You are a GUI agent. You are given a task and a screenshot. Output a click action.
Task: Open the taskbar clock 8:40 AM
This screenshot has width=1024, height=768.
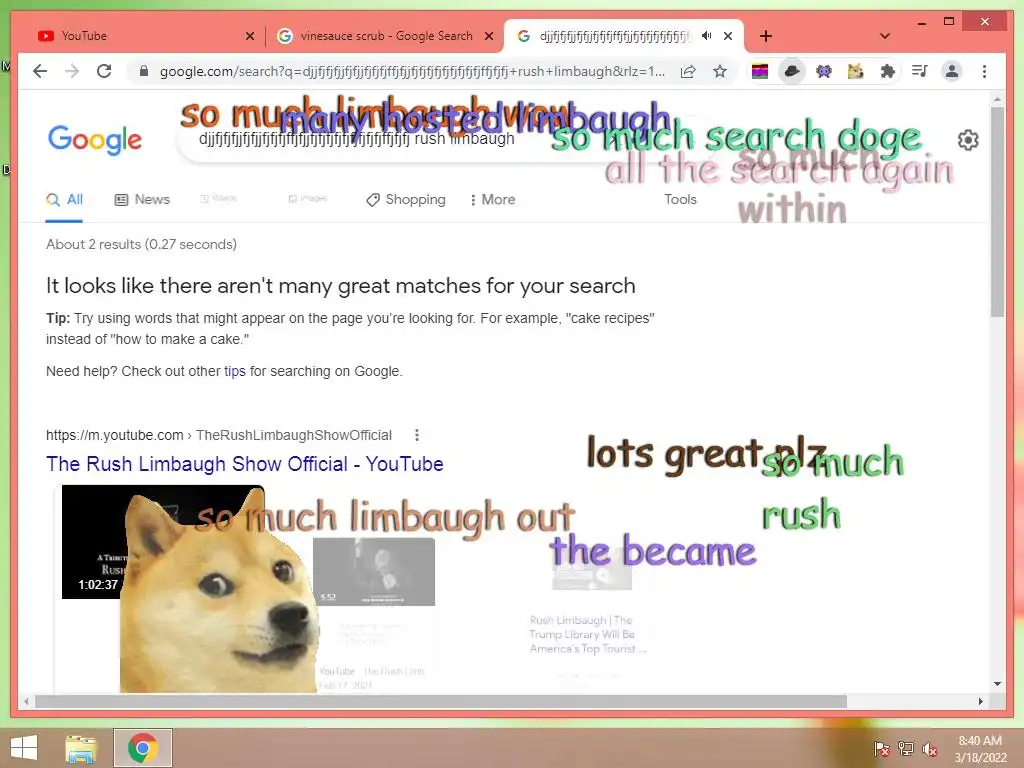[980, 749]
